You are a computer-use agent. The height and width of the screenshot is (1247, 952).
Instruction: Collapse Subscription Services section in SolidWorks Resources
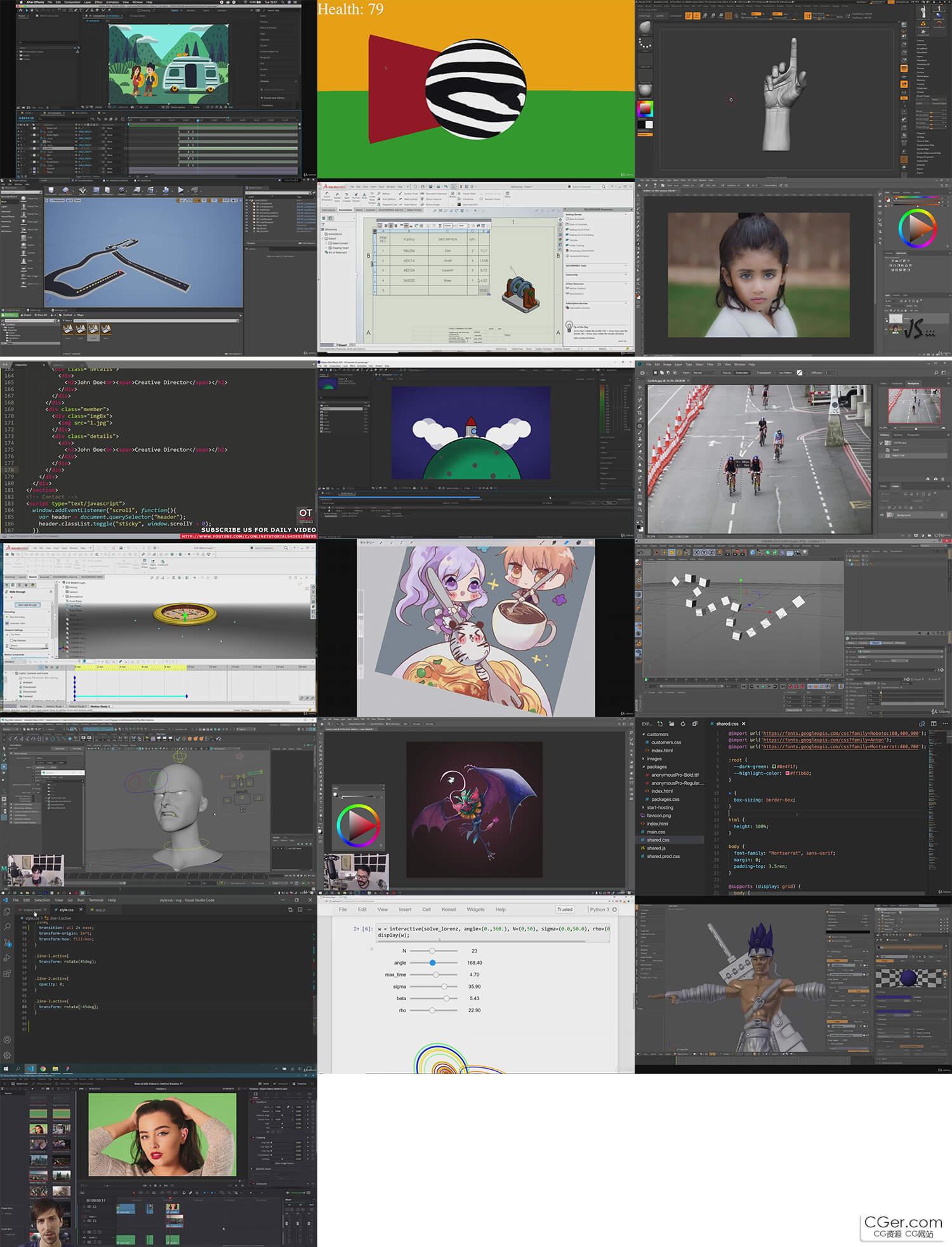626,303
